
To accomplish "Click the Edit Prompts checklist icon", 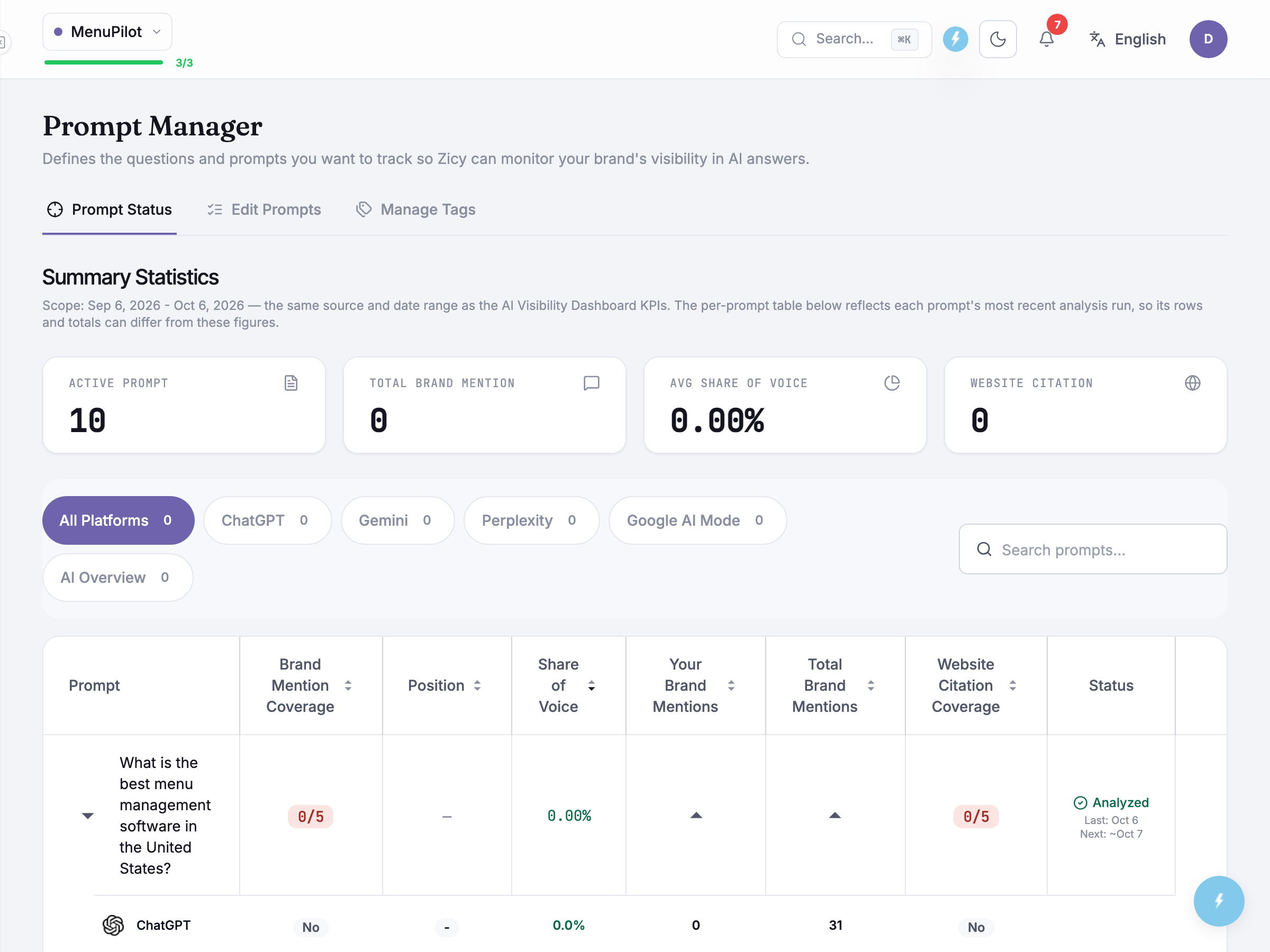I will tap(215, 209).
